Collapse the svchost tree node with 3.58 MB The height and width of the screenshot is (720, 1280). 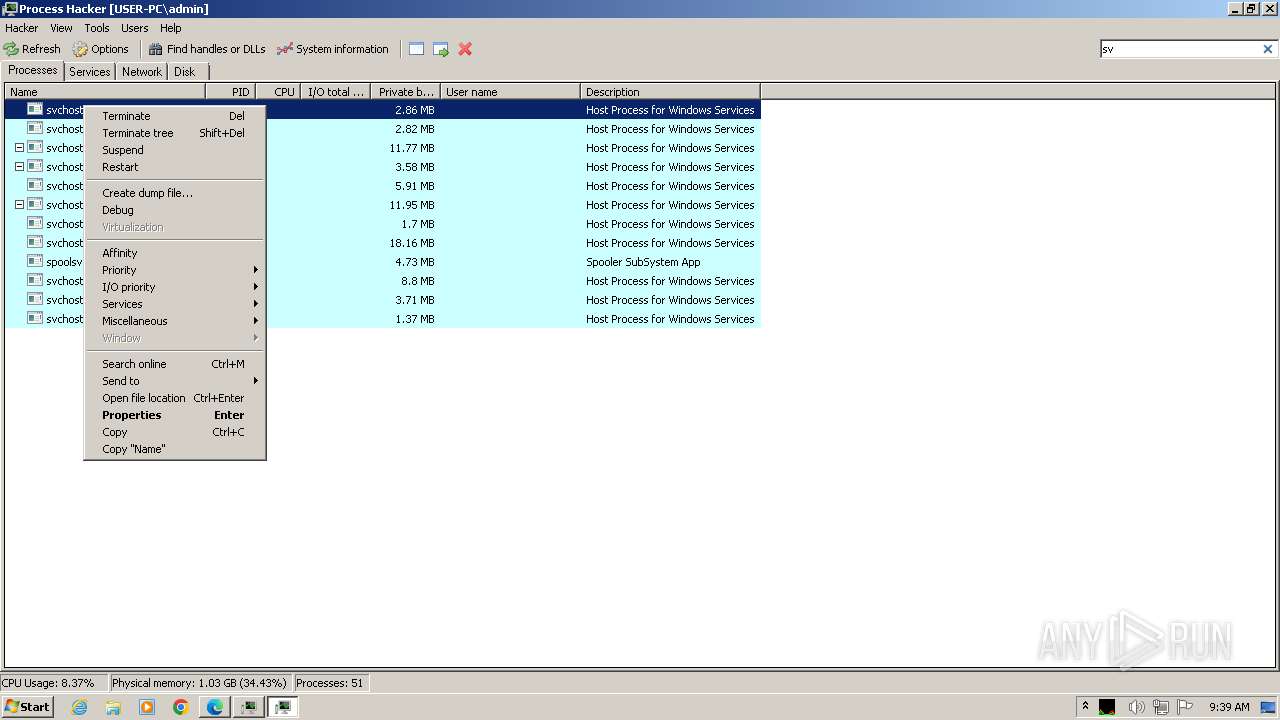coord(19,167)
